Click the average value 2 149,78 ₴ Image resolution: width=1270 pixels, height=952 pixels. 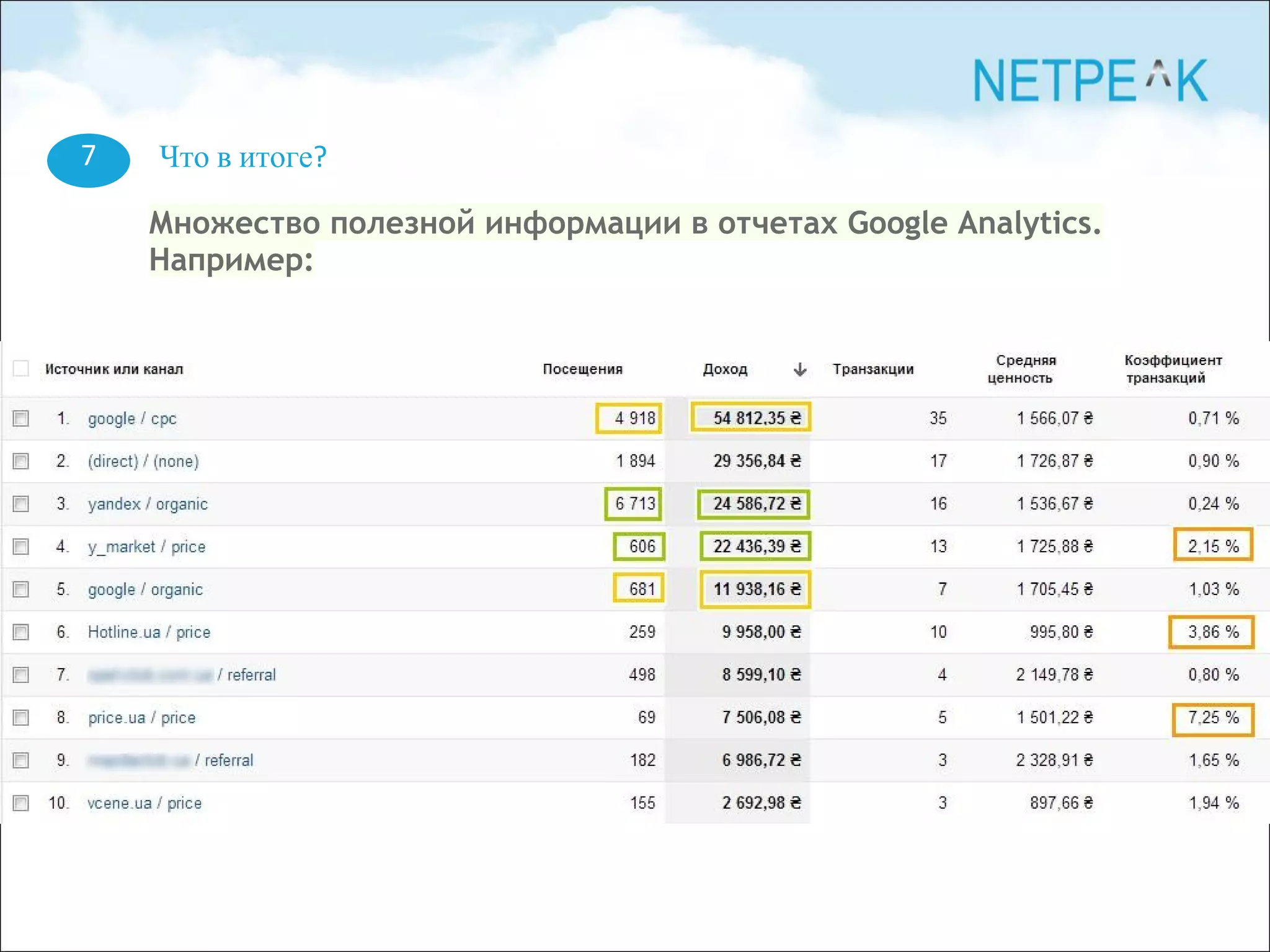tap(1055, 674)
